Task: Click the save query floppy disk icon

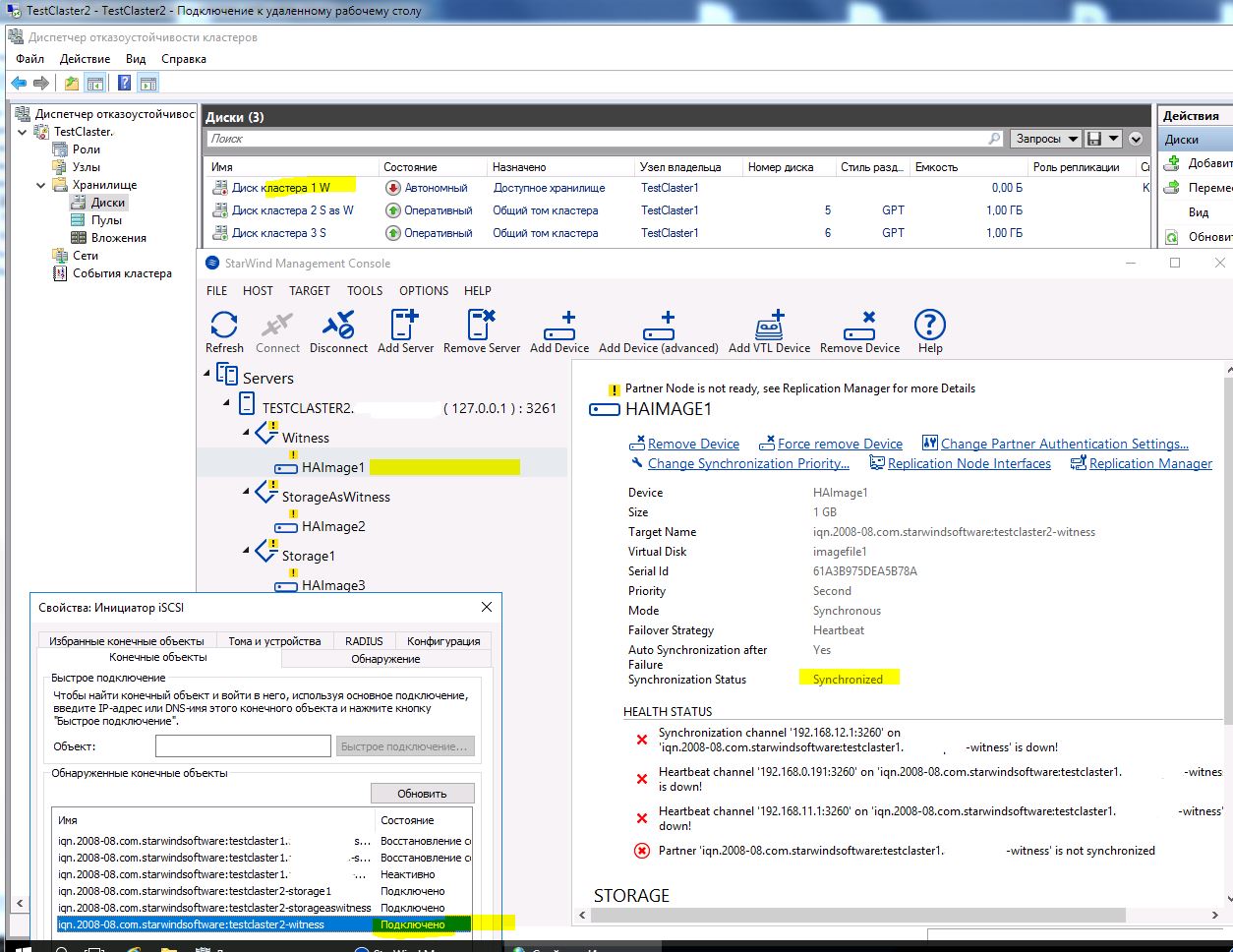Action: coord(1094,139)
